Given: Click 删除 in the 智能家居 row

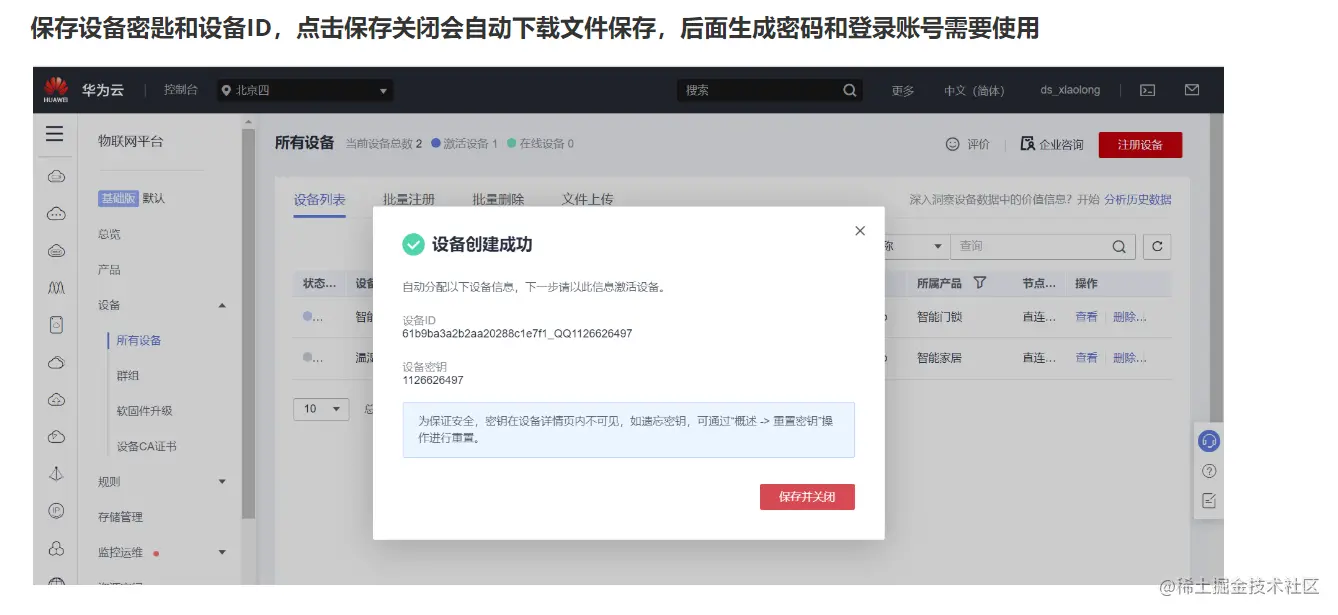Looking at the screenshot, I should pyautogui.click(x=1129, y=358).
